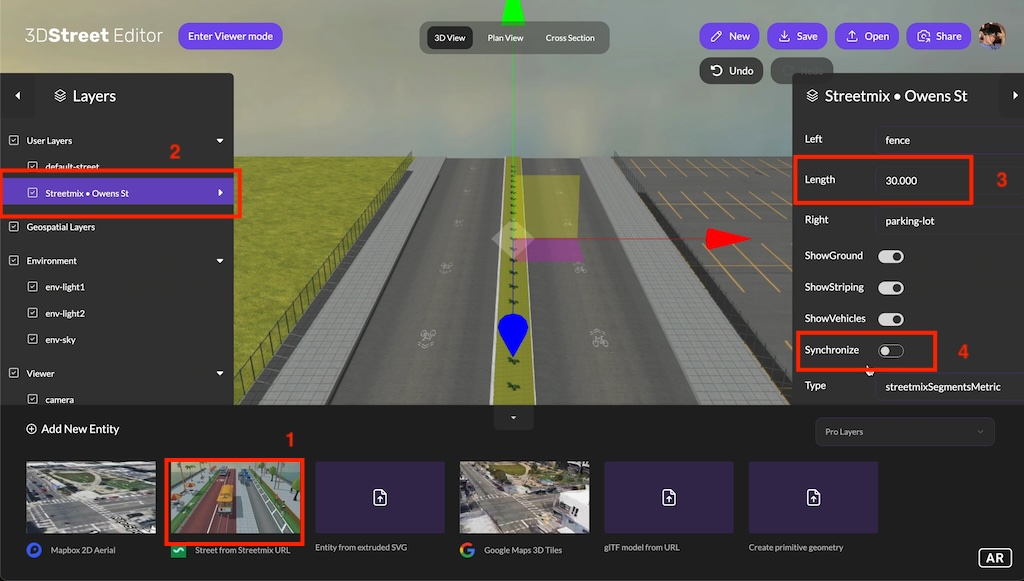Toggle env-light2 visibility checkbox
Screen dimensions: 1024x581
tap(32, 313)
